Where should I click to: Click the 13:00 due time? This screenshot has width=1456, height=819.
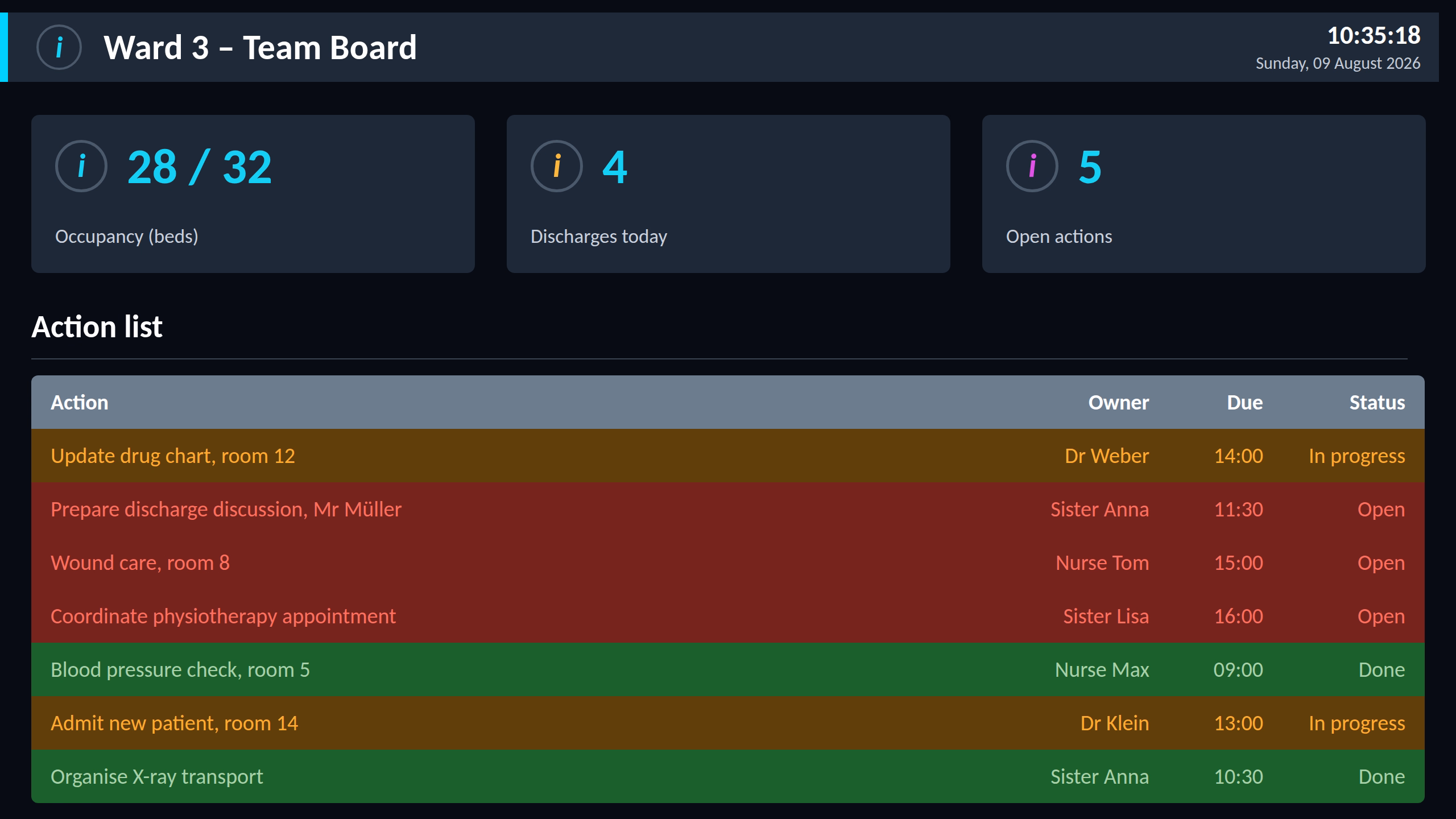tap(1239, 723)
